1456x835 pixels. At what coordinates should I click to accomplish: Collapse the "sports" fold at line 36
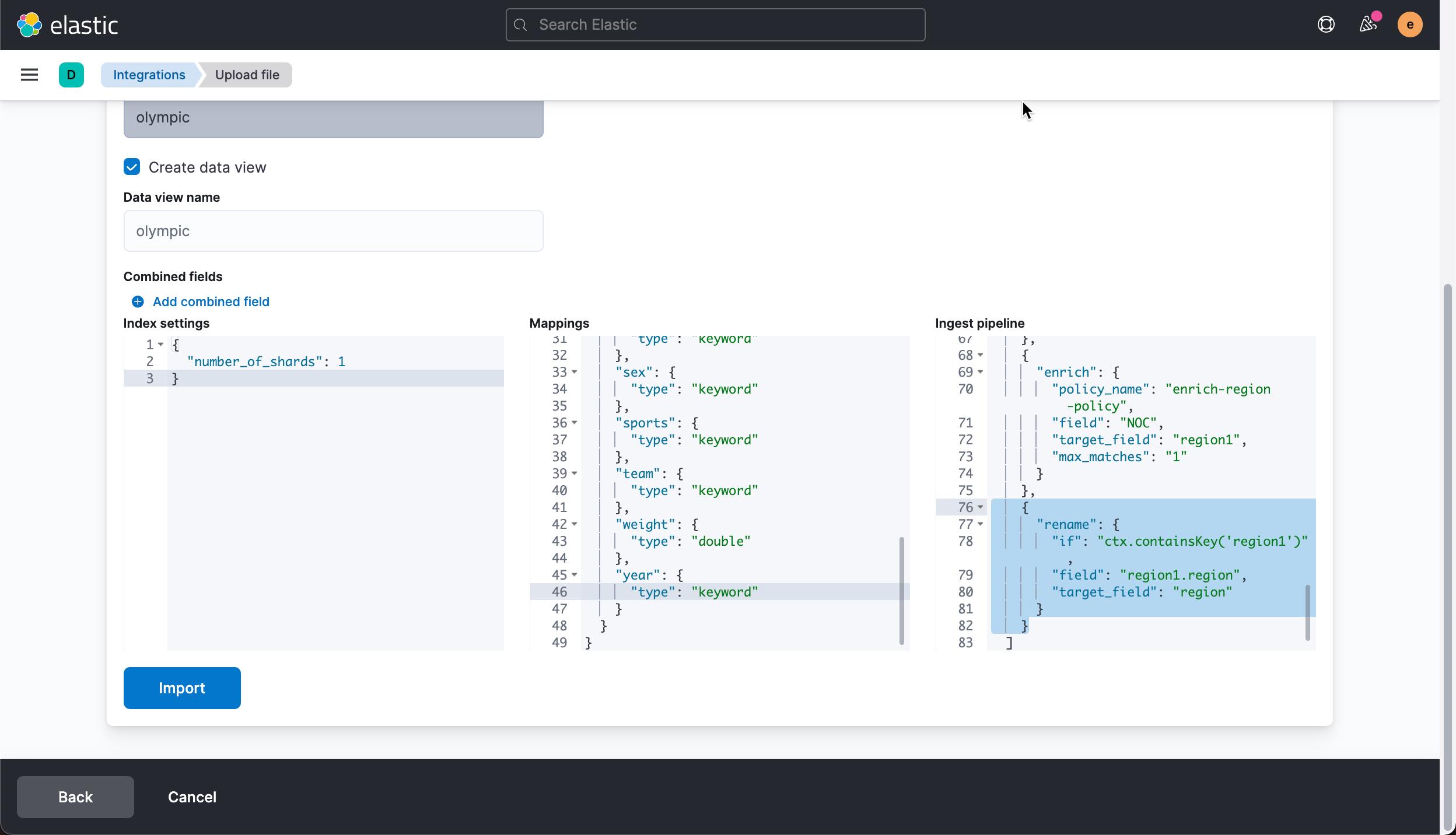[574, 423]
